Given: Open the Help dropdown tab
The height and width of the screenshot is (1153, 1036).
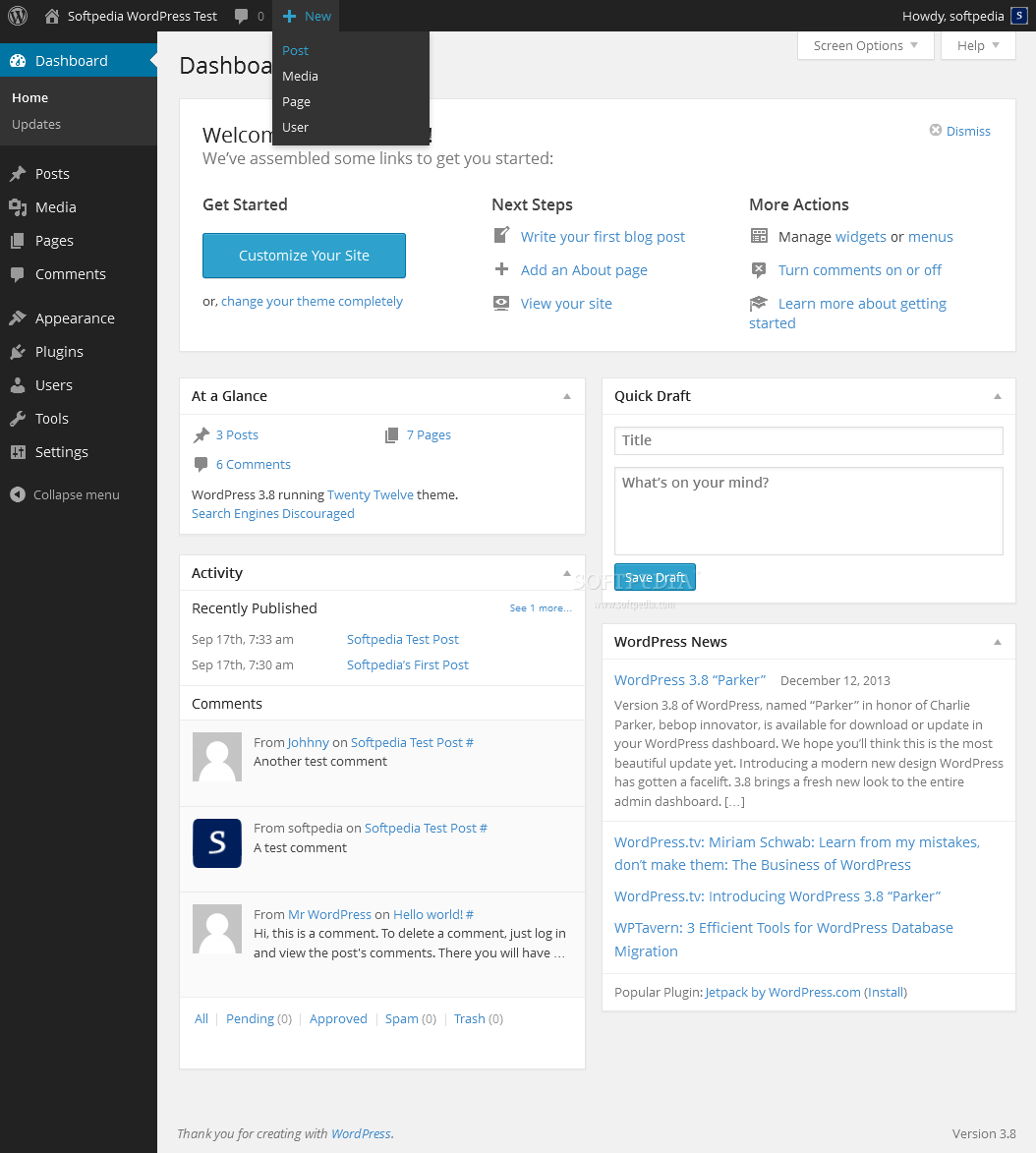Looking at the screenshot, I should pos(978,45).
